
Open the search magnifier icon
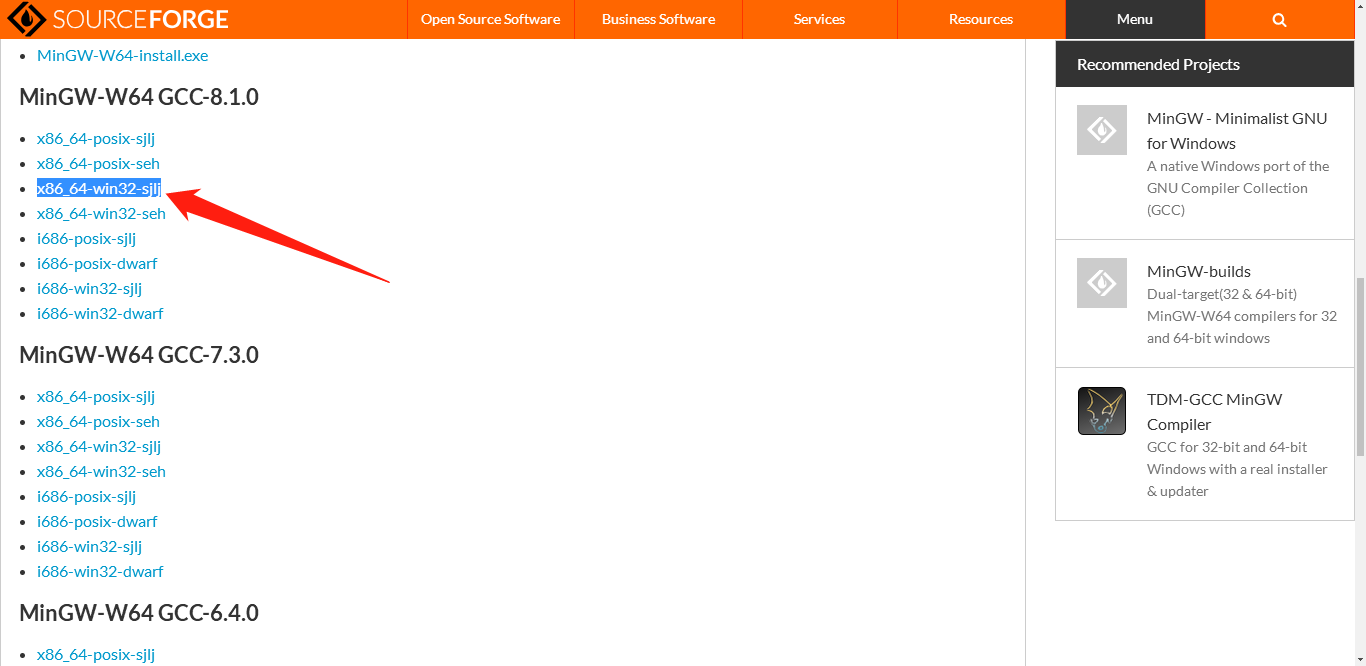tap(1279, 19)
